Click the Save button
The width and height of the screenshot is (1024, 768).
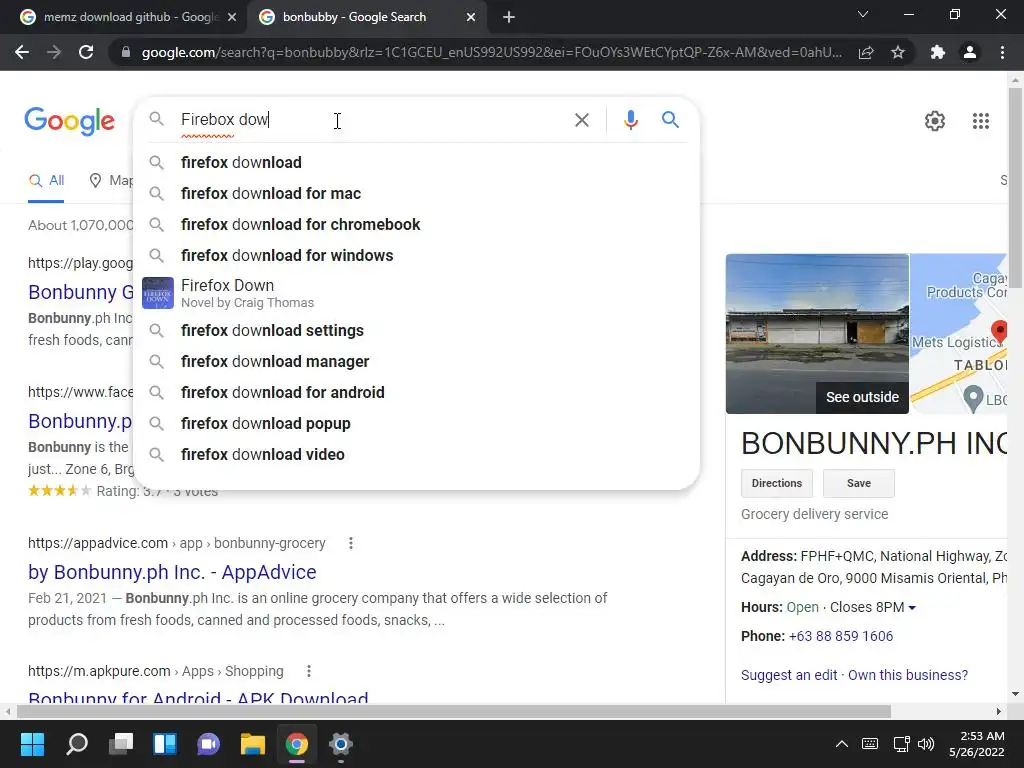(x=859, y=483)
